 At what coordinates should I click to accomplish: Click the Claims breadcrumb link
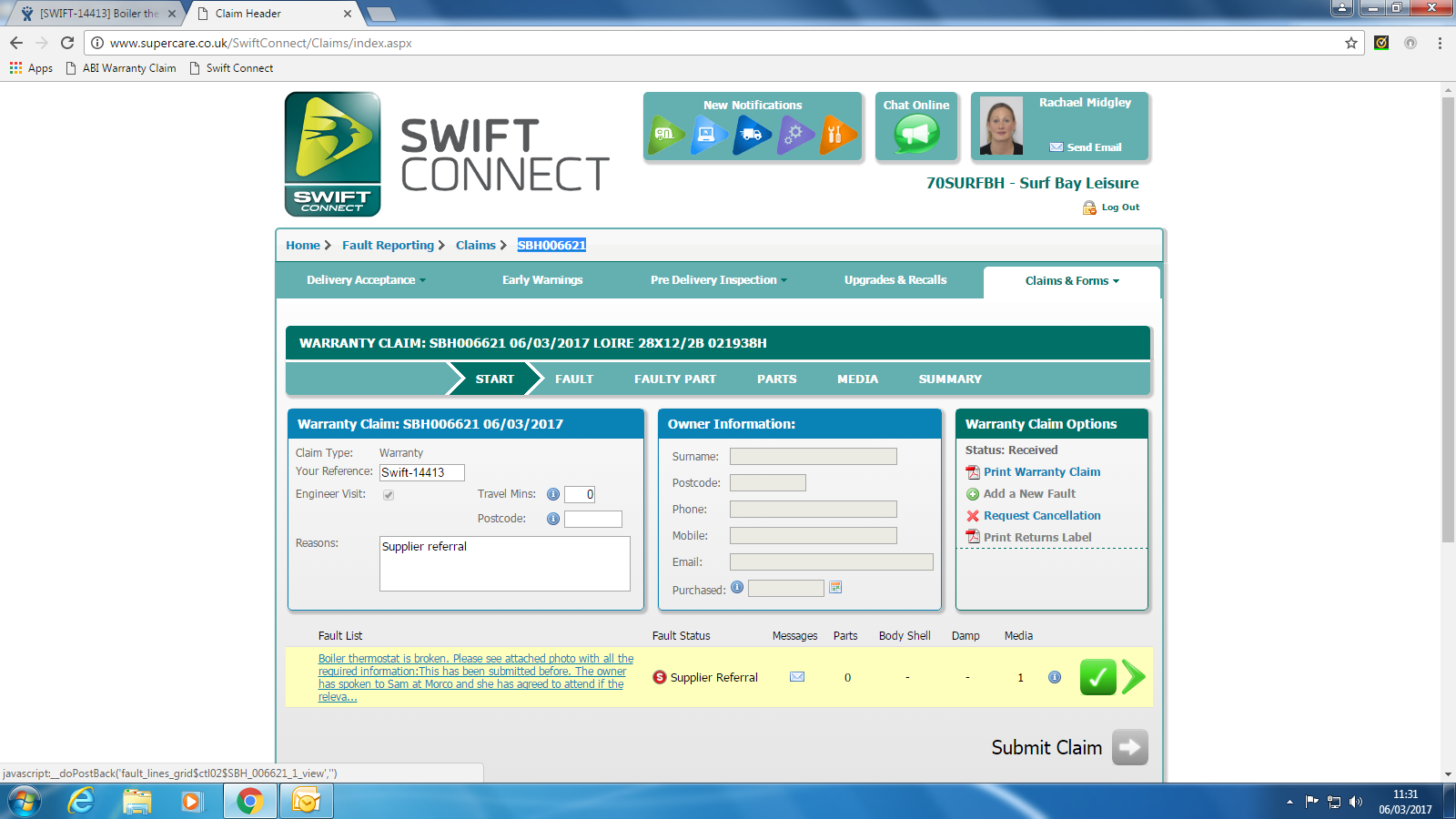(x=476, y=246)
